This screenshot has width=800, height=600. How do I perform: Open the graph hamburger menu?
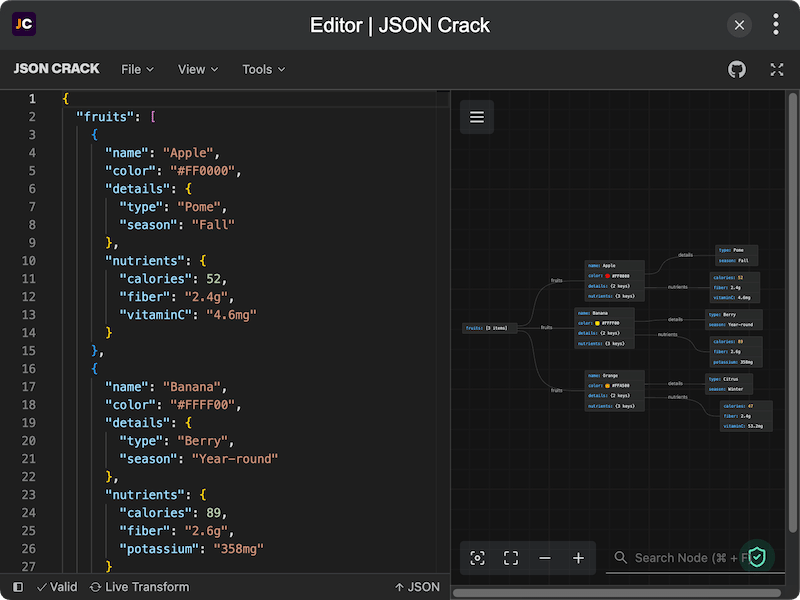click(477, 117)
